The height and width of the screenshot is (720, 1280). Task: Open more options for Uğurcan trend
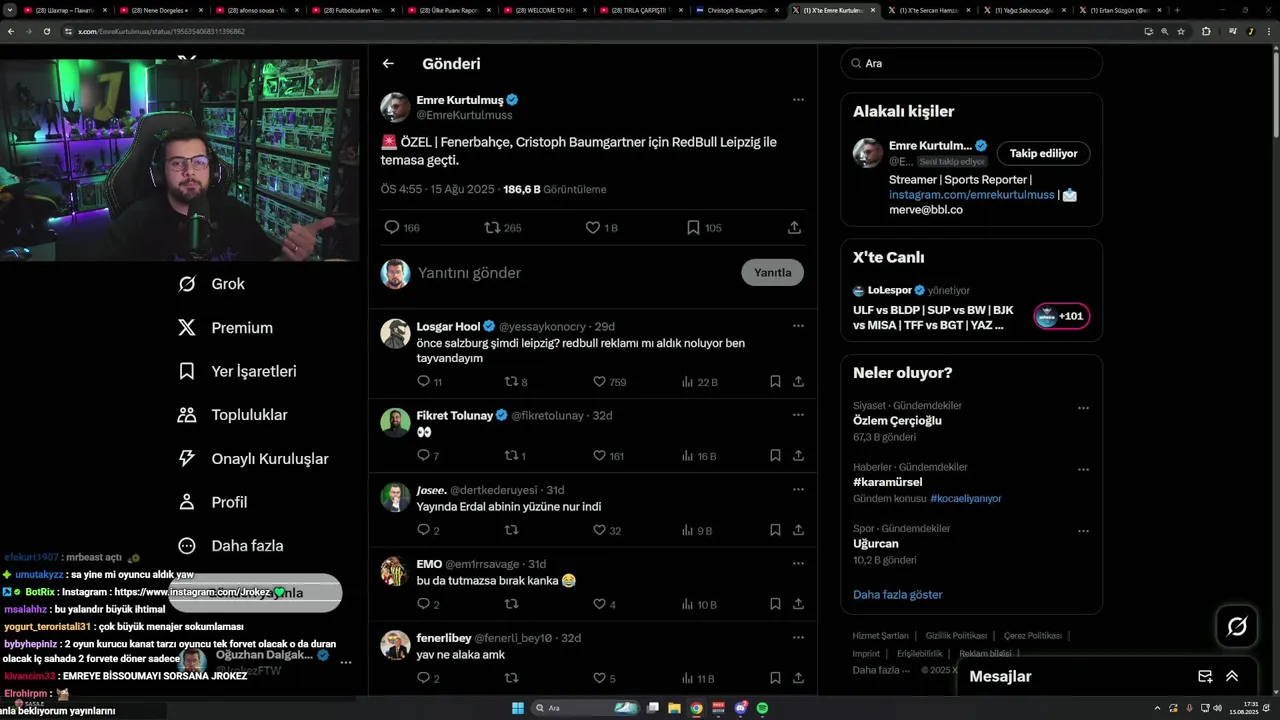[1083, 531]
